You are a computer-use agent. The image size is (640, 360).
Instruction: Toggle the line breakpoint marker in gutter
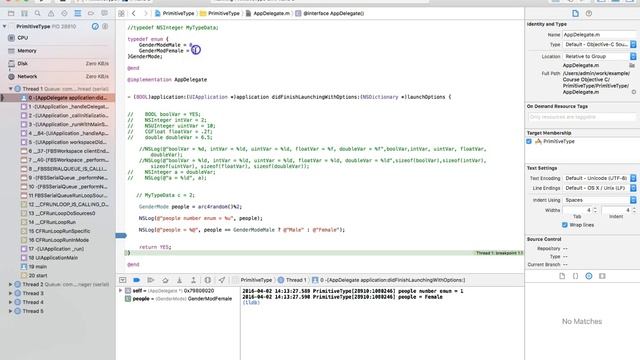point(121,236)
